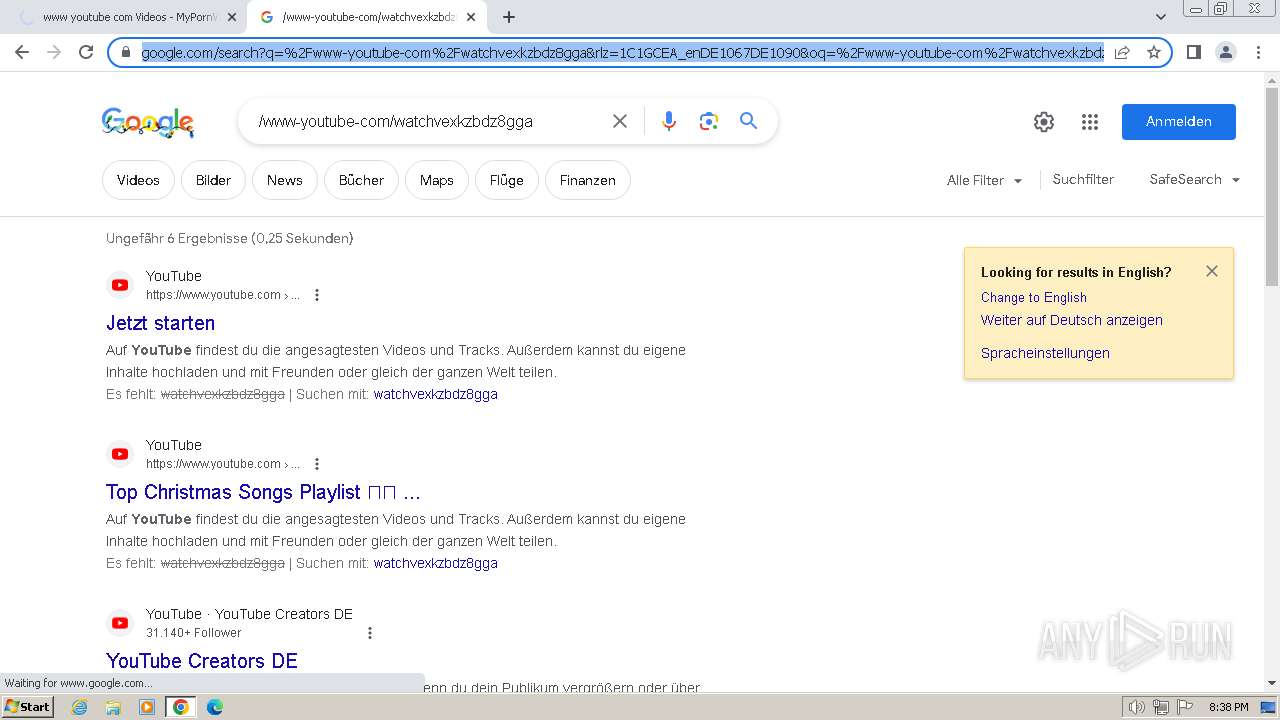Focus the Google search query box
Viewport: 1280px width, 720px height.
[x=425, y=121]
